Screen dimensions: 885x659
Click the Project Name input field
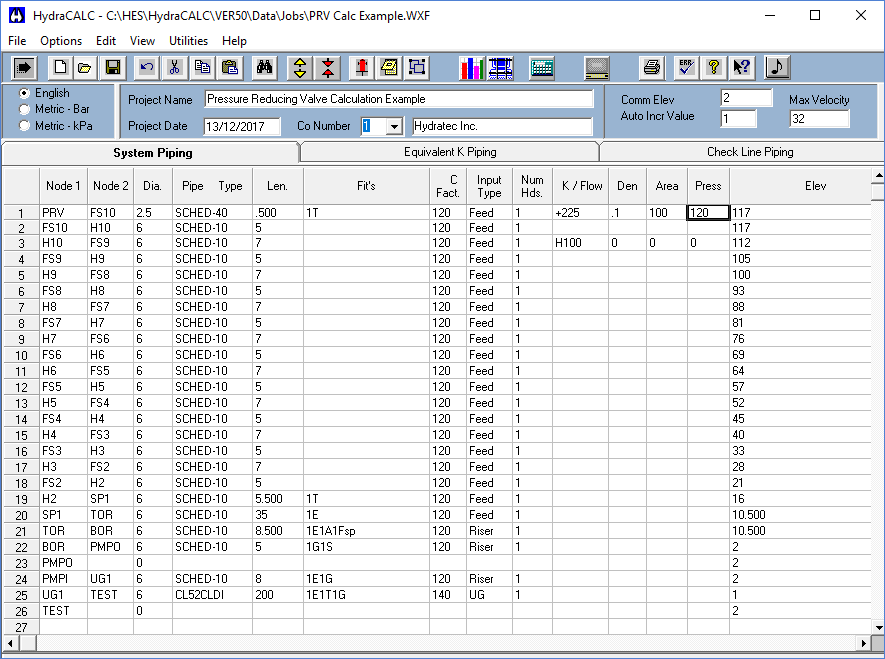398,99
